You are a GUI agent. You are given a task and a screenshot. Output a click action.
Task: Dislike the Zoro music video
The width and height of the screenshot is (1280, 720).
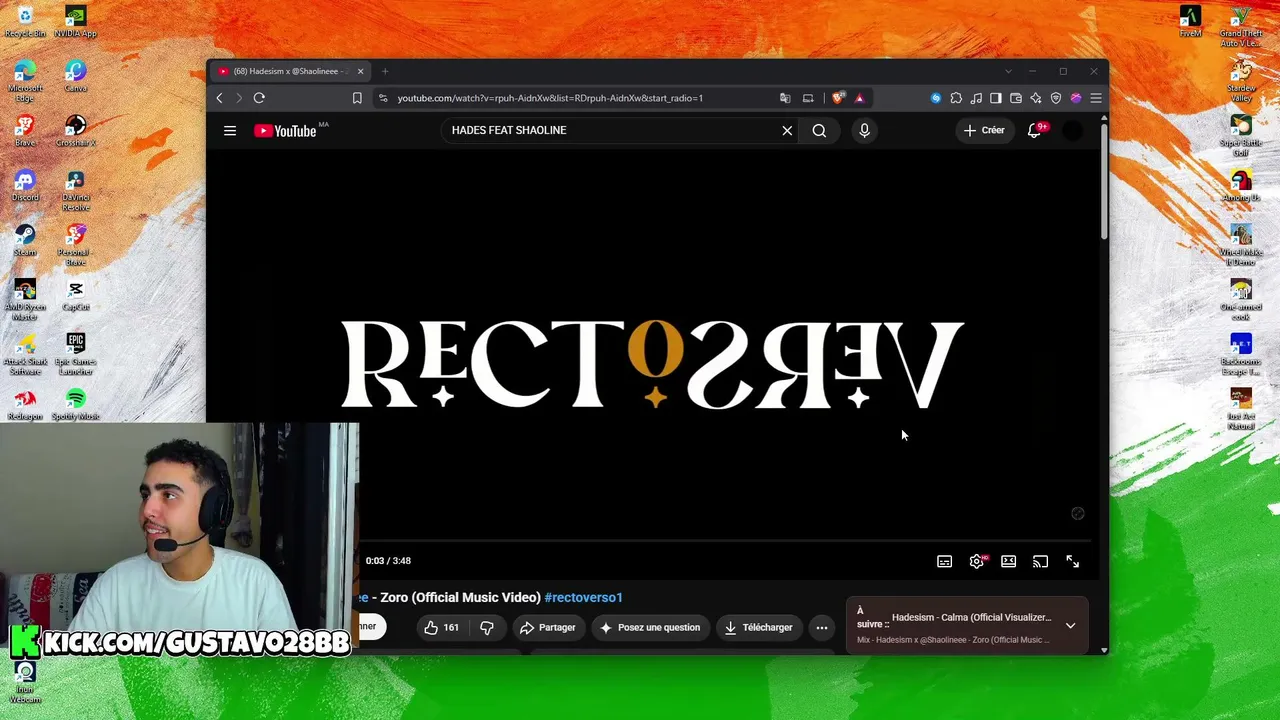click(487, 628)
